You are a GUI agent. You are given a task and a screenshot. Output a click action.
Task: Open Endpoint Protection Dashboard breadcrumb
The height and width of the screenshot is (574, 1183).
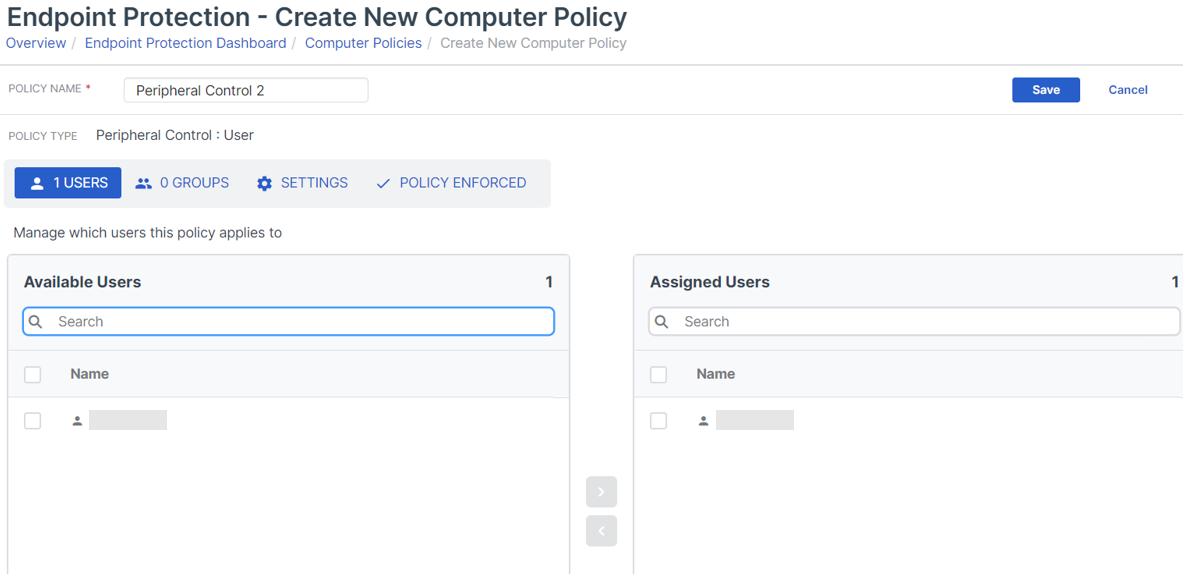coord(185,43)
